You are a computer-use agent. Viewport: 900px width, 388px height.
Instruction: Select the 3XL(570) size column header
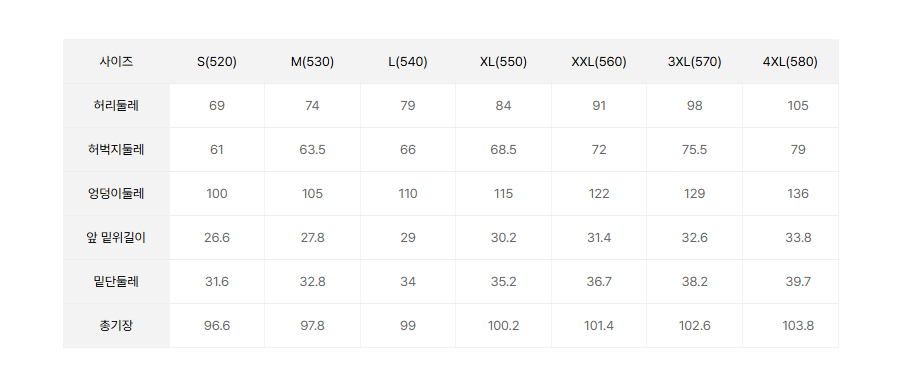pos(695,61)
